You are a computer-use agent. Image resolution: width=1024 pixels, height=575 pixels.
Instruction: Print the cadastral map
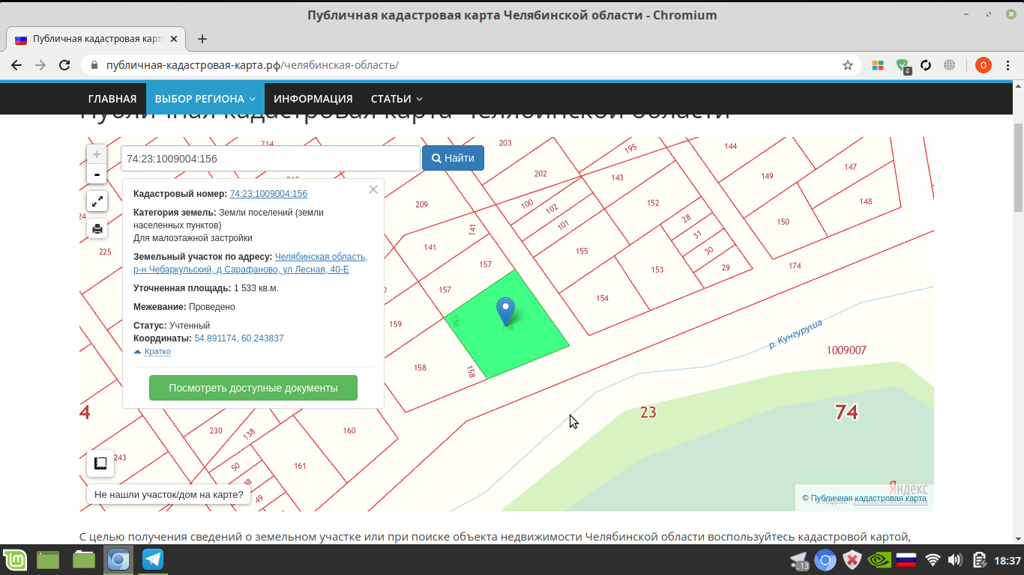point(97,229)
